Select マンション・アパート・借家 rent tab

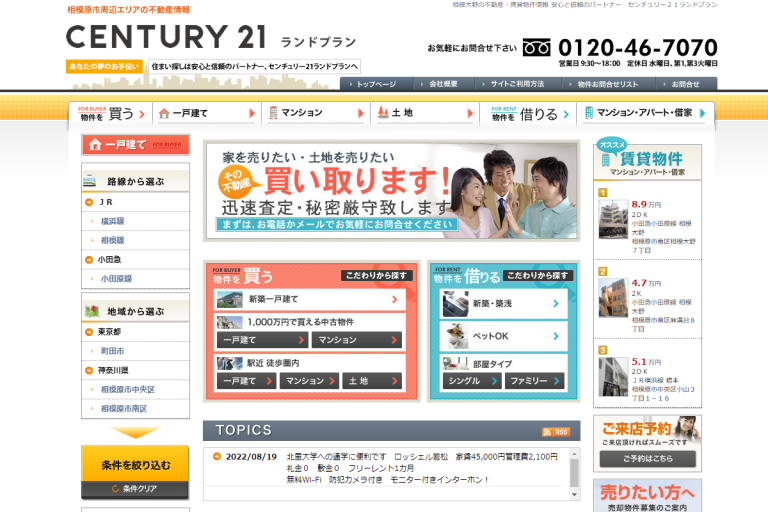point(645,113)
